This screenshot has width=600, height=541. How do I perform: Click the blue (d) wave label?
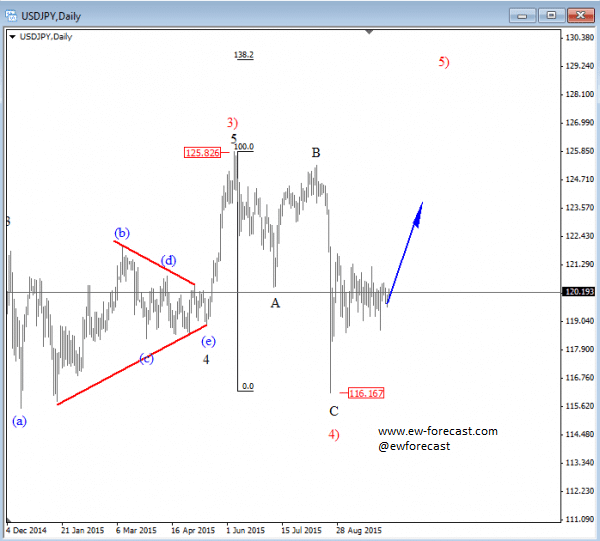click(168, 261)
